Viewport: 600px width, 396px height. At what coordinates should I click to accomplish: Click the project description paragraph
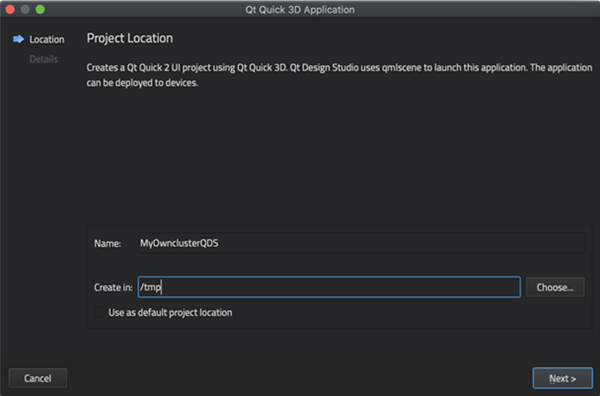point(339,75)
